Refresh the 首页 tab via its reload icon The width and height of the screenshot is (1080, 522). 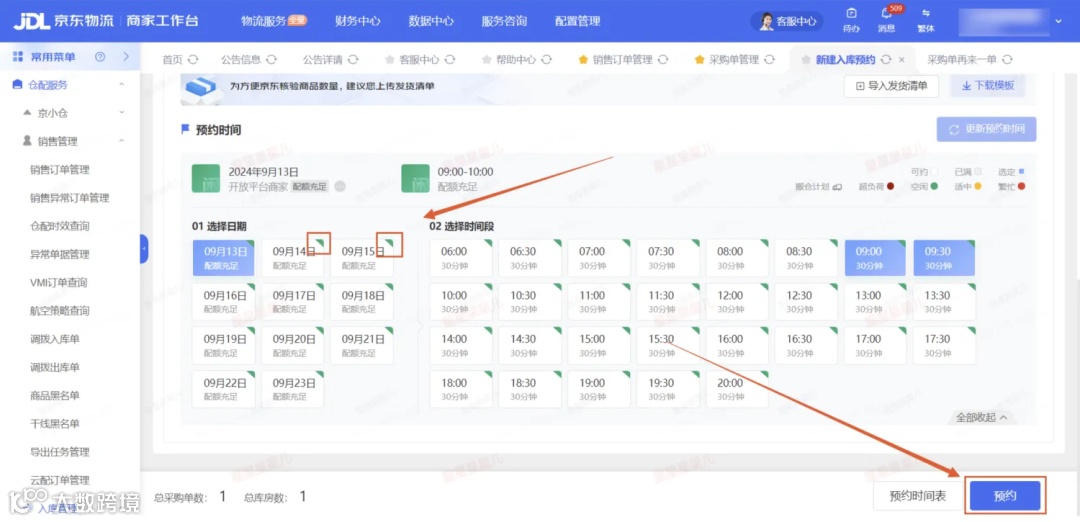(194, 60)
